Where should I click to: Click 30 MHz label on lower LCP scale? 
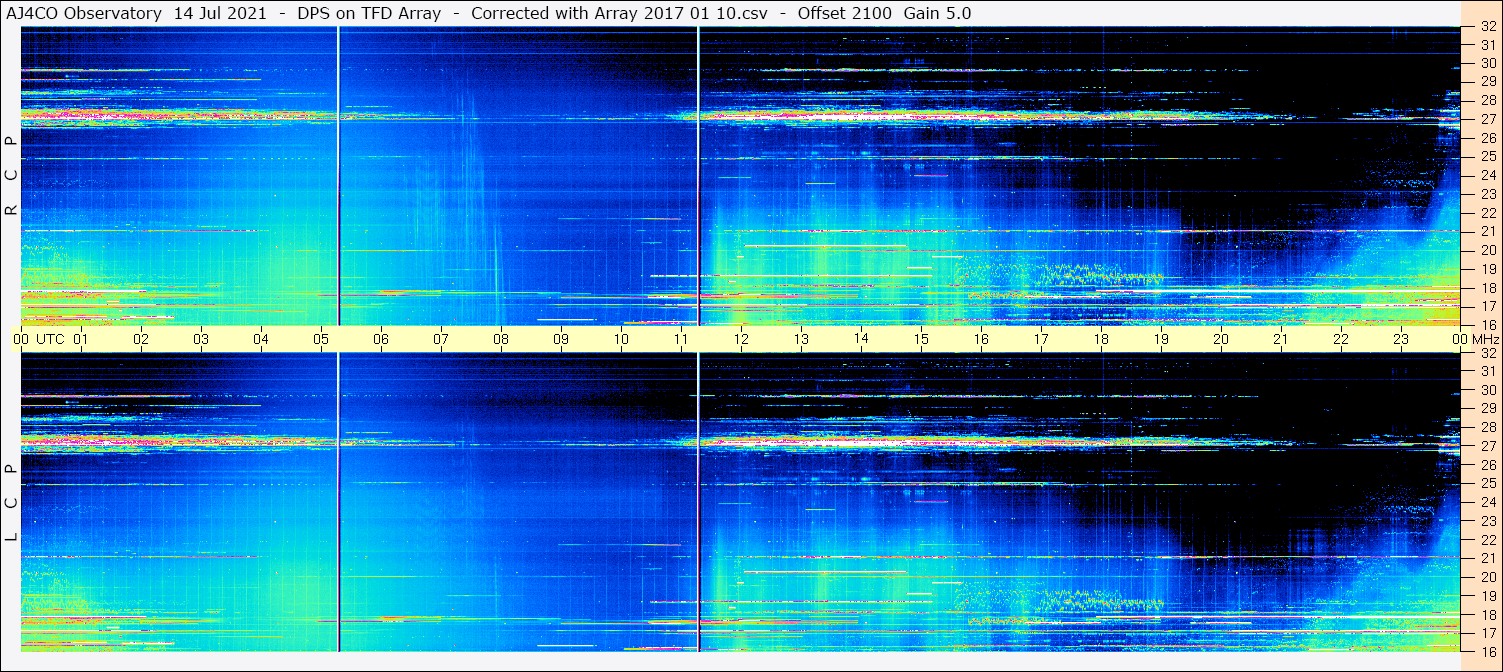(x=1487, y=390)
